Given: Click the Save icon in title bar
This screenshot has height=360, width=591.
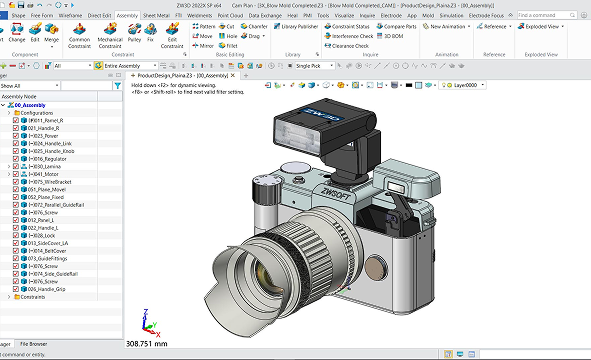Looking at the screenshot, I should 21,5.
